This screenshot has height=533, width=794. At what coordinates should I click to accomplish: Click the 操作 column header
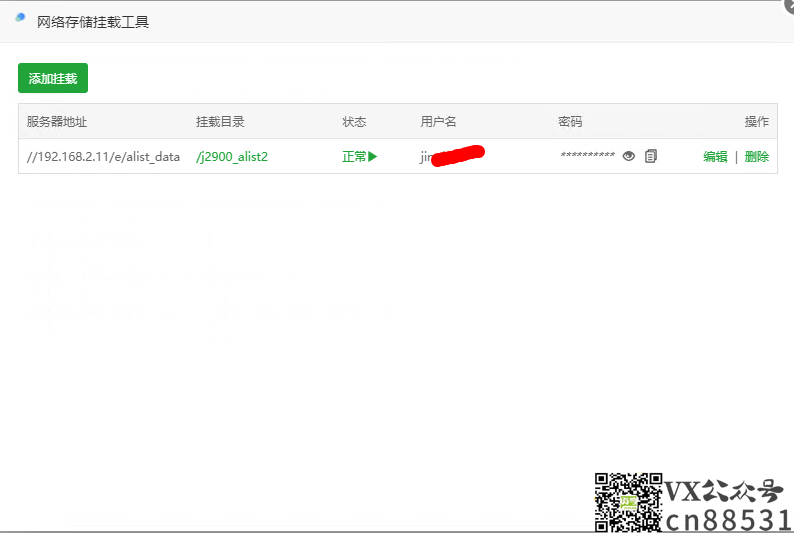(x=757, y=121)
